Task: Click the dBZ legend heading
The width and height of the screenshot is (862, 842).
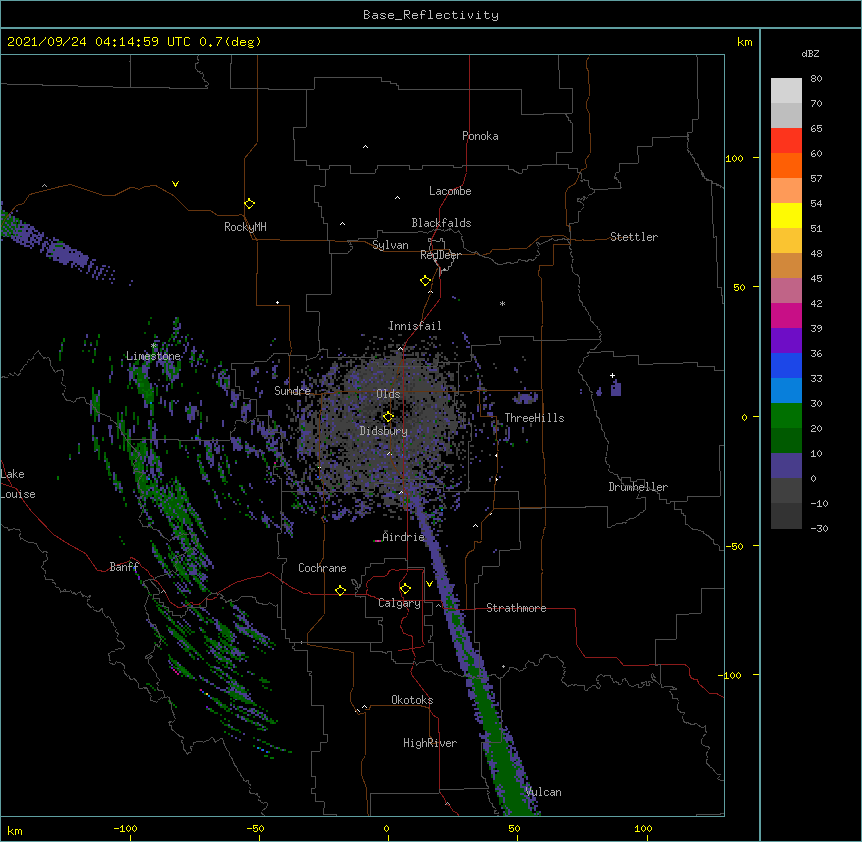Action: pos(810,54)
